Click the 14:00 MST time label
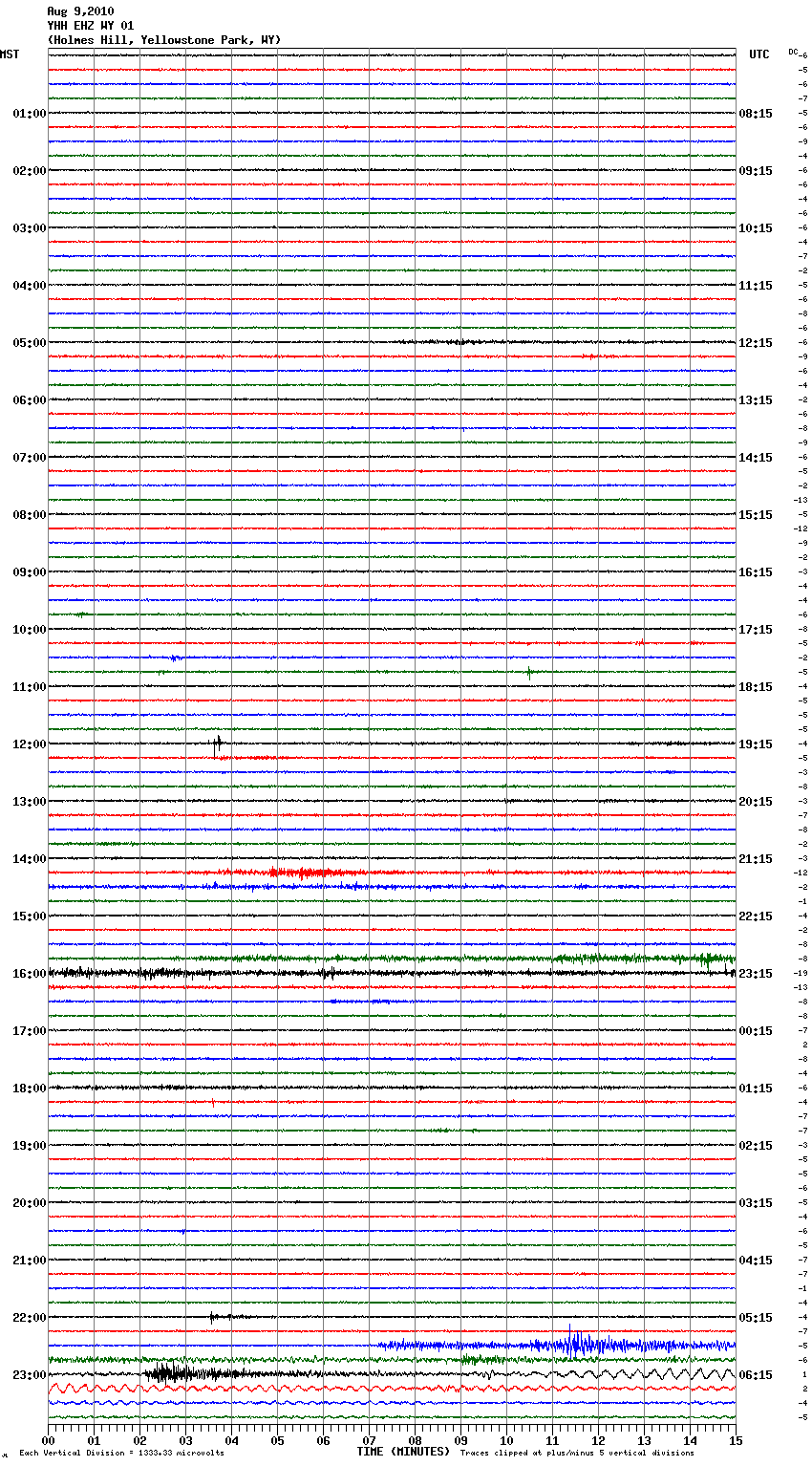This screenshot has width=812, height=1466. (29, 859)
